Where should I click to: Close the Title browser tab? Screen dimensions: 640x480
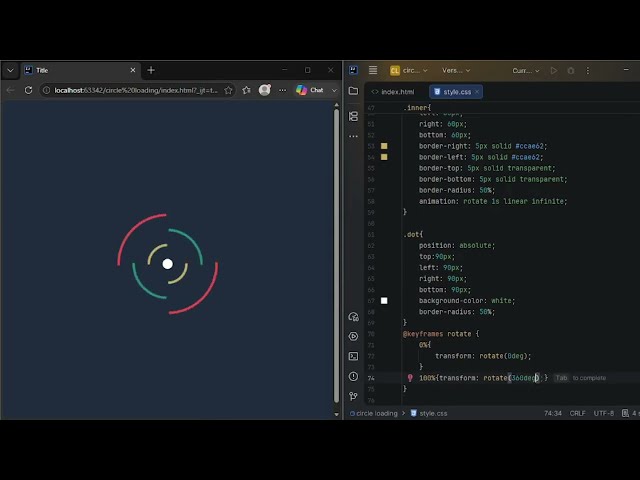pyautogui.click(x=133, y=70)
